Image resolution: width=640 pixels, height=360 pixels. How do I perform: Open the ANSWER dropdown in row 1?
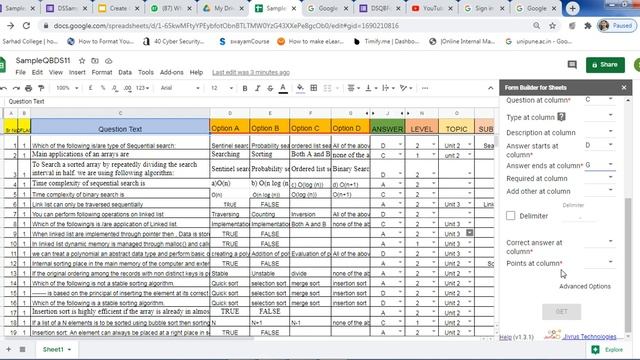point(400,145)
